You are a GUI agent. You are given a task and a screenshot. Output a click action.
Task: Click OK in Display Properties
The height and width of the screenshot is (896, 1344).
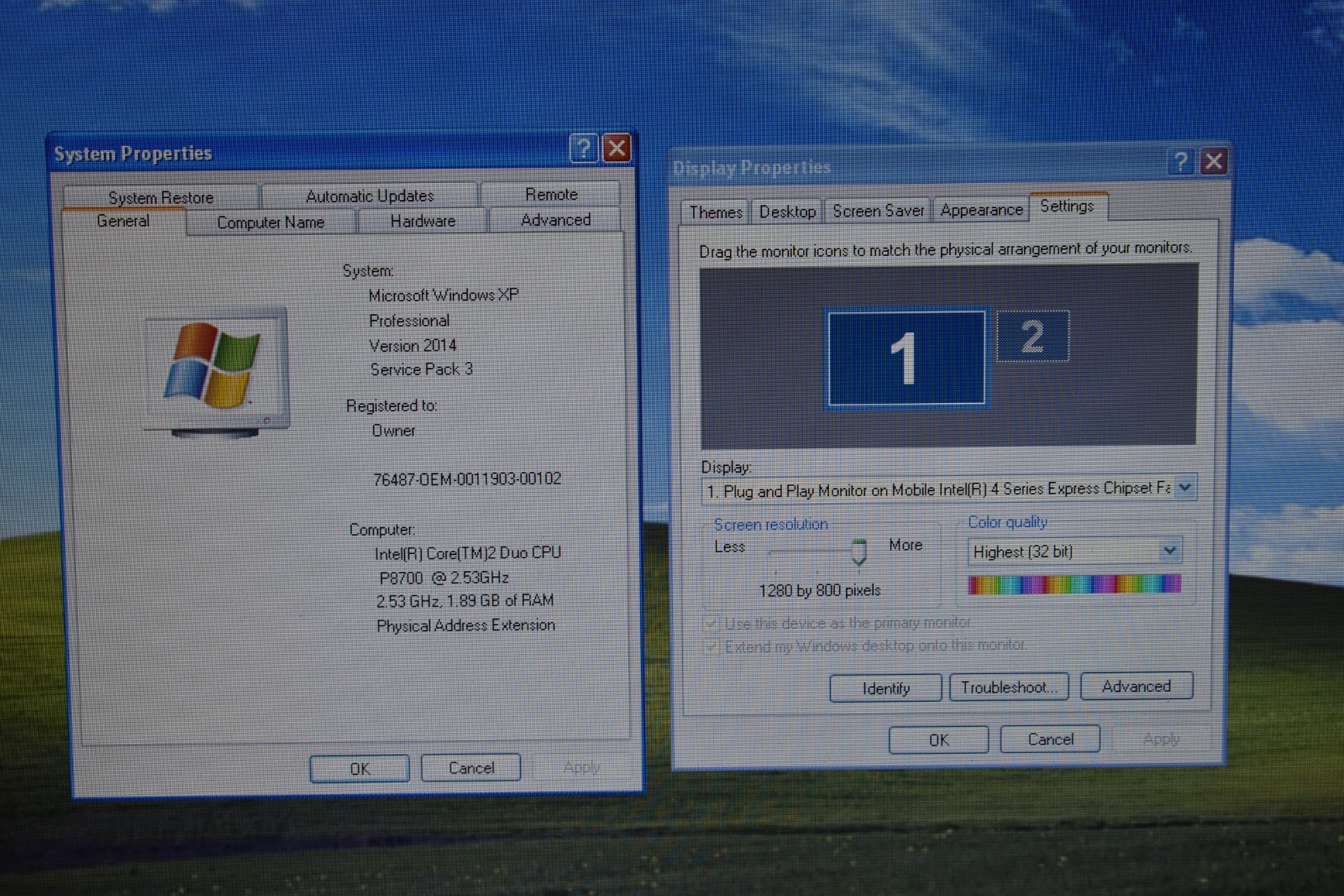(x=938, y=740)
